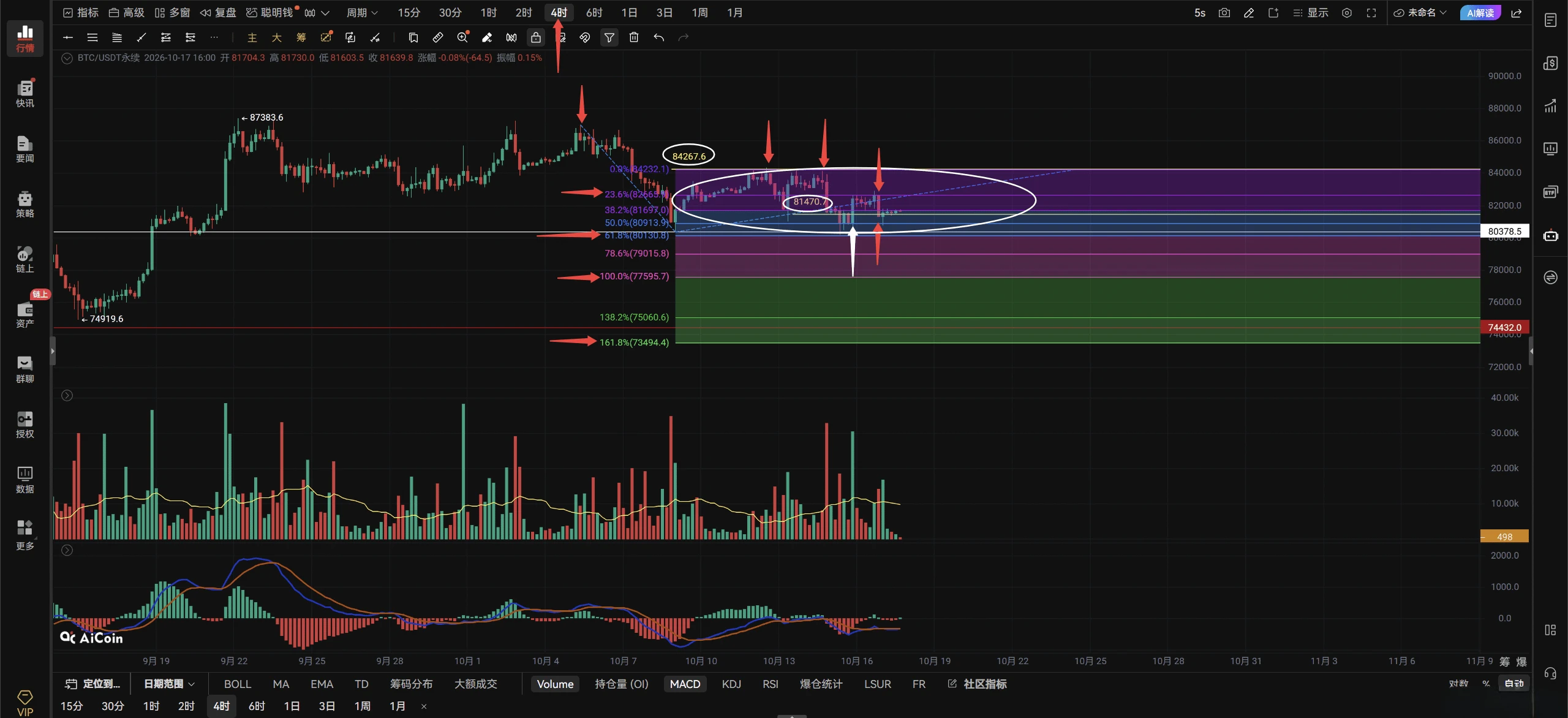Click the 80378.5 price label on axis
The height and width of the screenshot is (718, 1568).
tap(1504, 231)
